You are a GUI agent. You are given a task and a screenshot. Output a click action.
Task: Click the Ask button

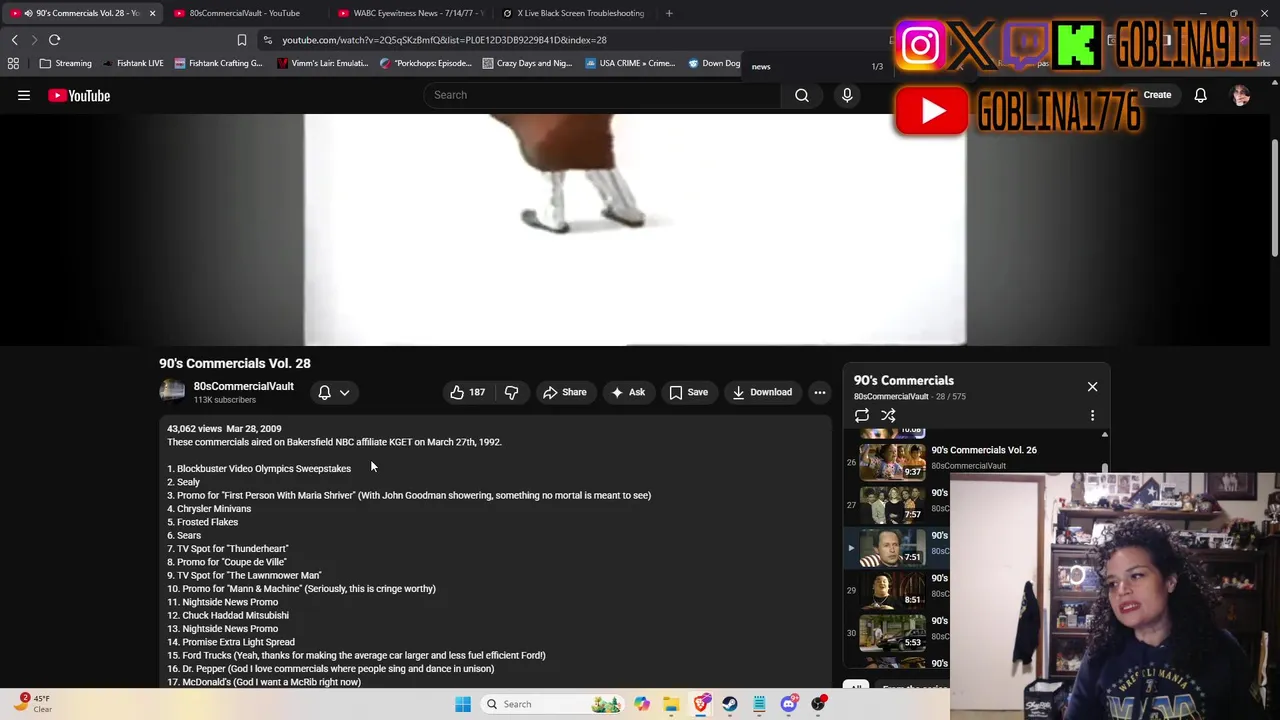click(x=628, y=392)
